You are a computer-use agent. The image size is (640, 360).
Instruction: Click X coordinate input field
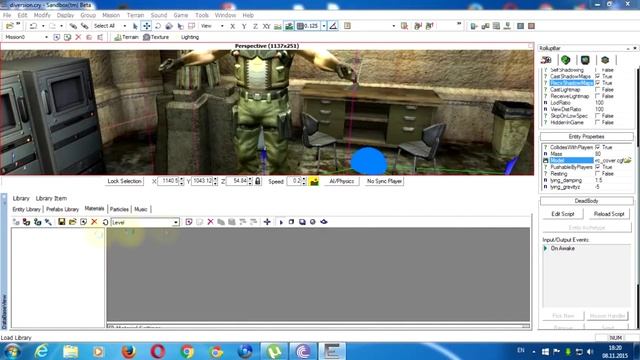pyautogui.click(x=169, y=181)
